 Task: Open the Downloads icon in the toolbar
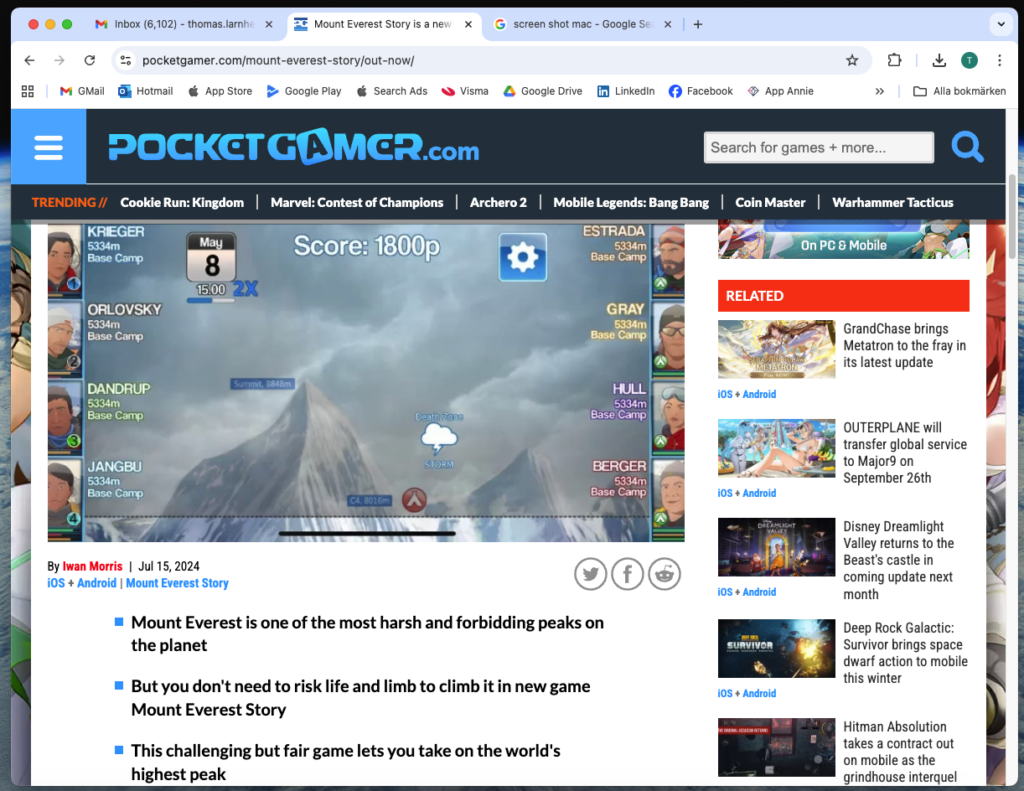(x=939, y=61)
